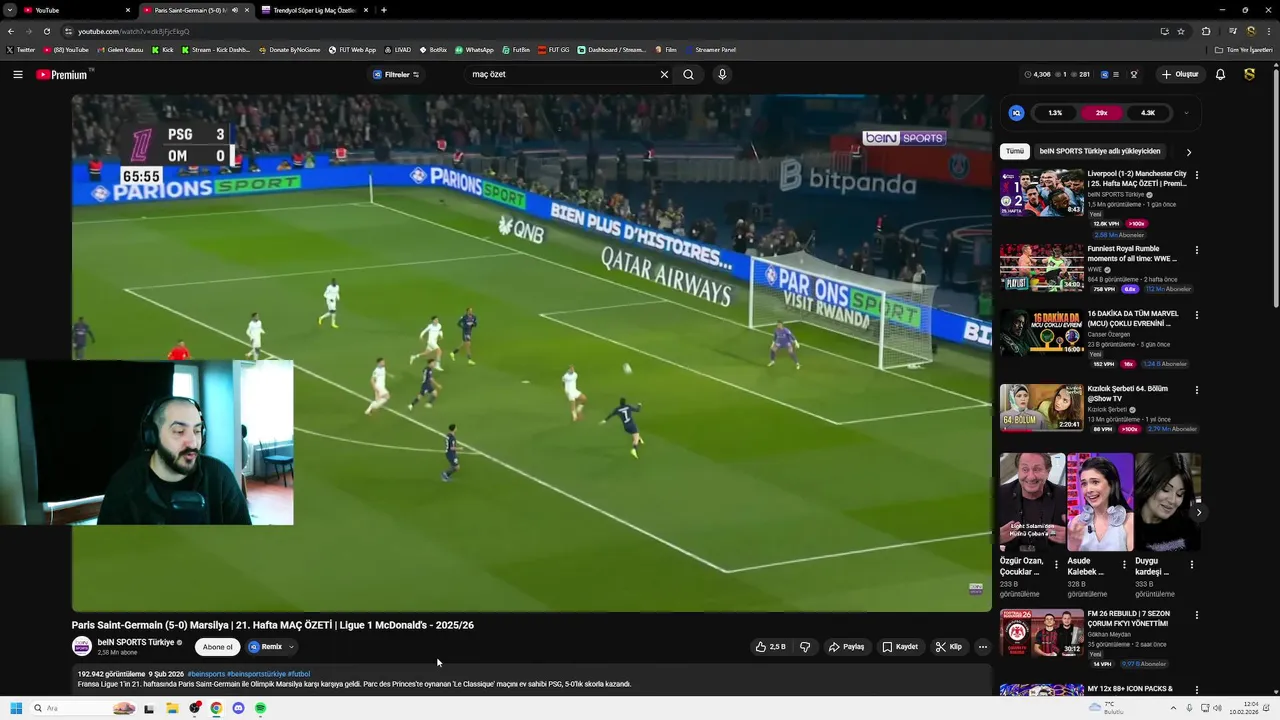Create a clip with Klip button
Screen dimensions: 1280x720
tap(949, 647)
